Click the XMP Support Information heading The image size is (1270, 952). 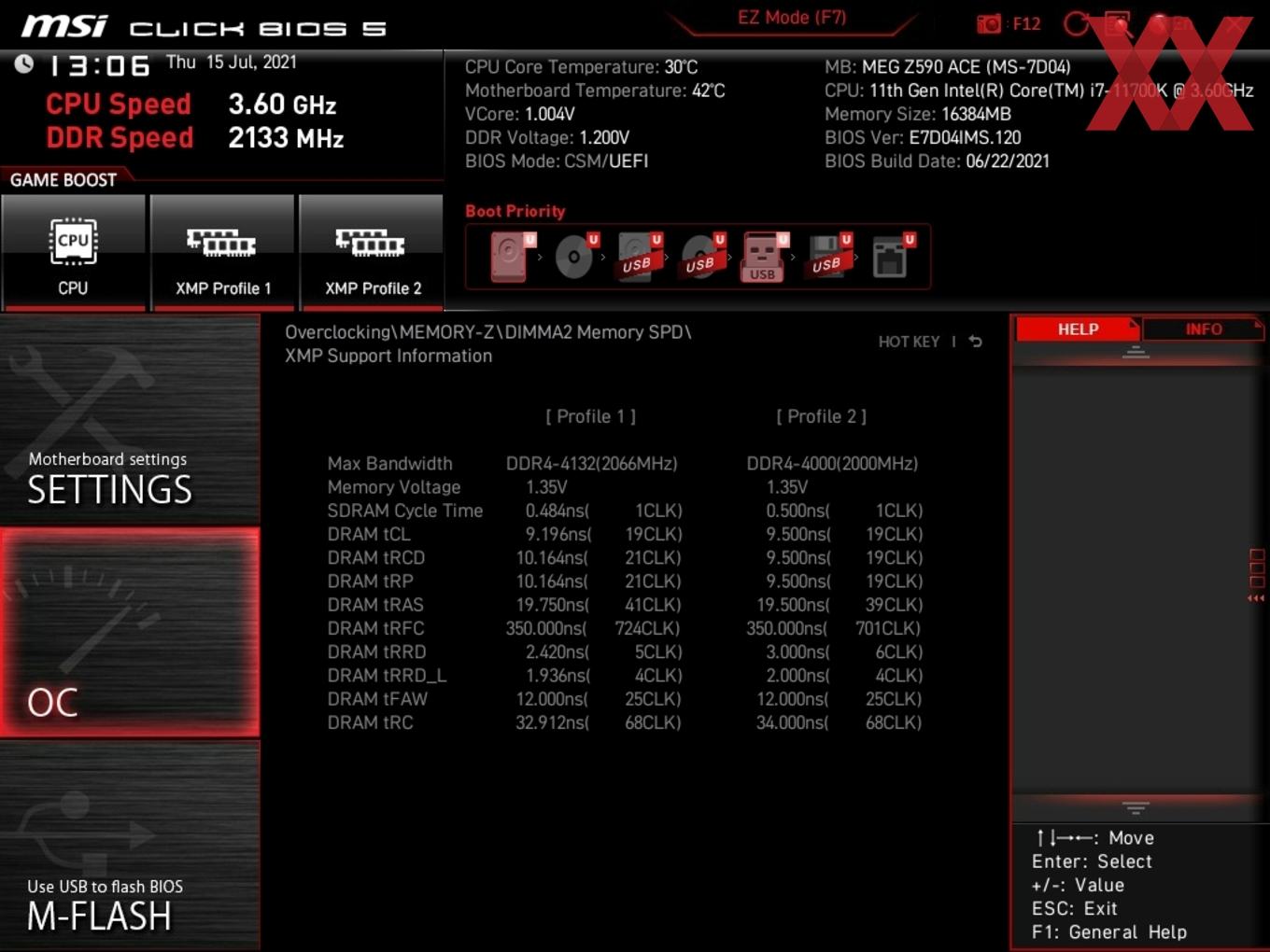(x=388, y=356)
